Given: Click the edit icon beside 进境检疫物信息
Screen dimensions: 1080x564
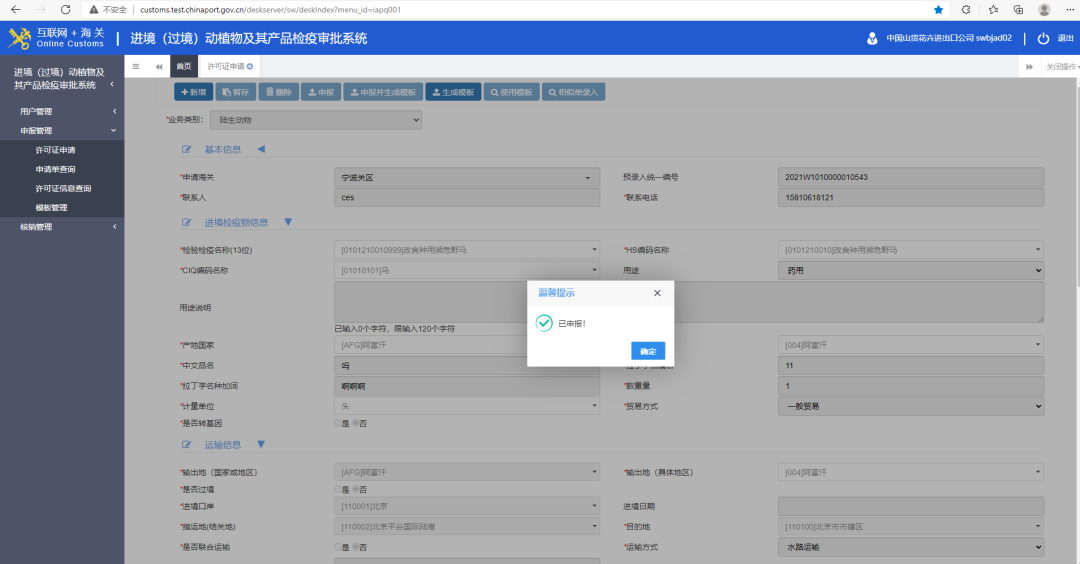Looking at the screenshot, I should pyautogui.click(x=187, y=222).
